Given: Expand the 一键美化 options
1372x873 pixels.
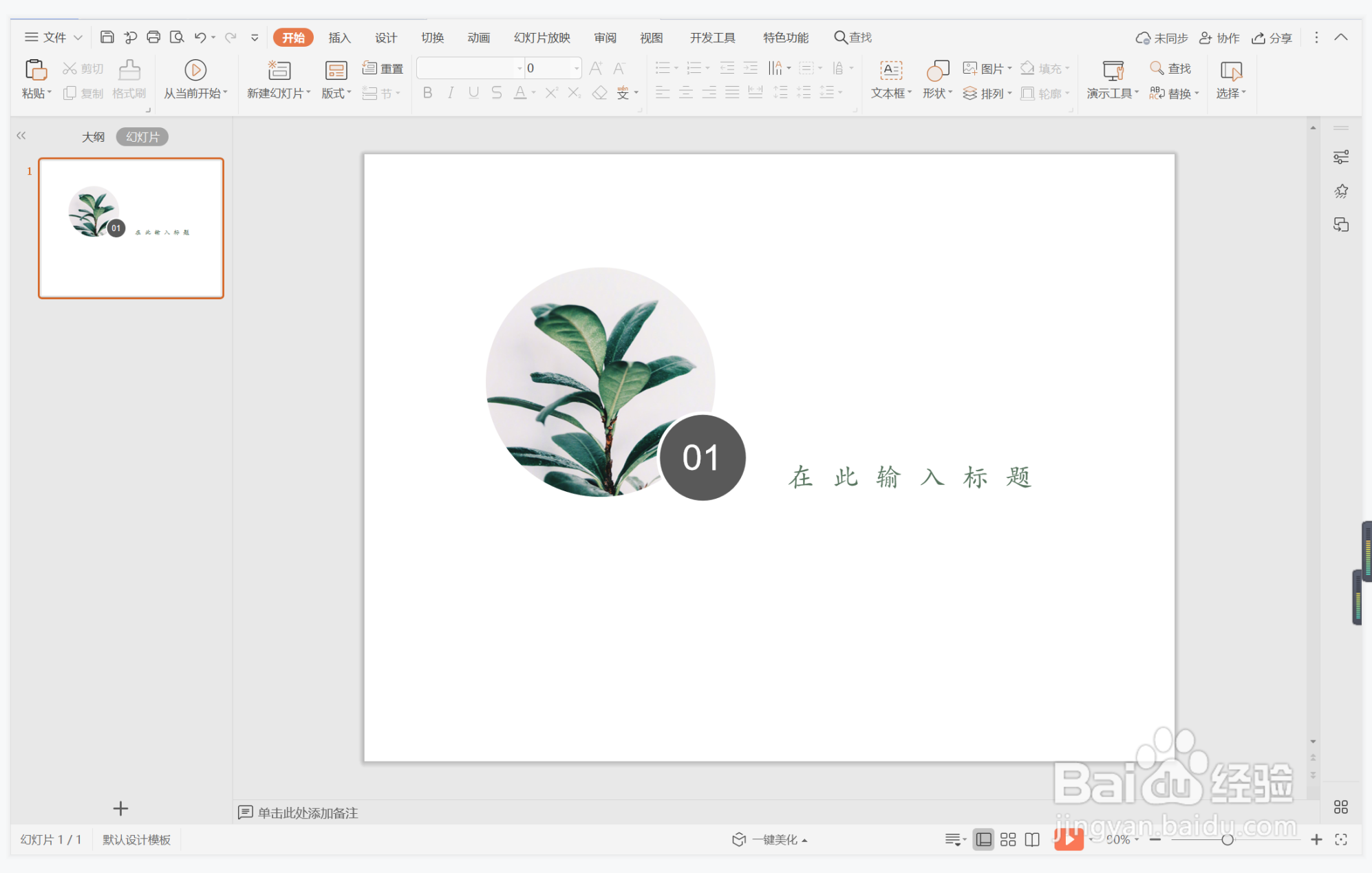Looking at the screenshot, I should click(804, 840).
